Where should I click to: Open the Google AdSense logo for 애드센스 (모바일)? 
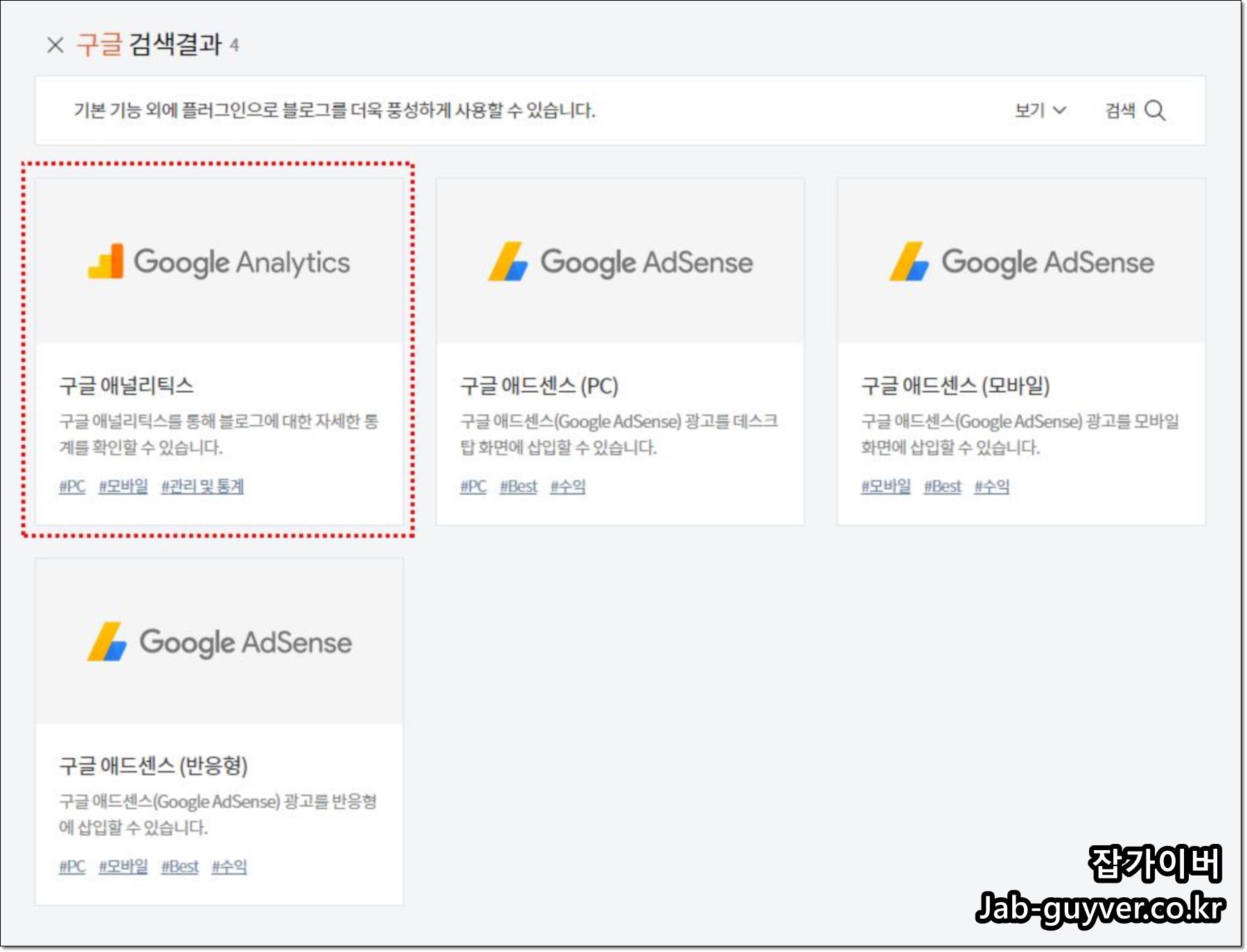point(1021,262)
